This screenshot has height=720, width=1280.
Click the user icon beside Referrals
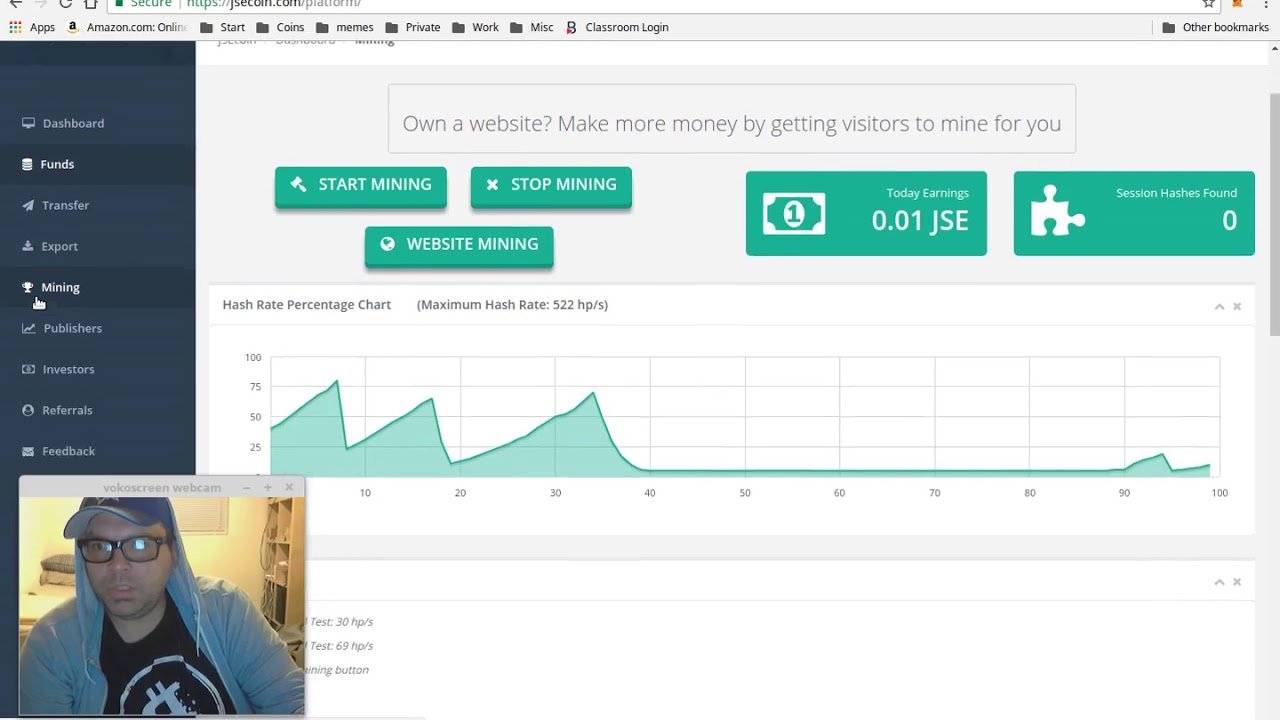pos(28,410)
